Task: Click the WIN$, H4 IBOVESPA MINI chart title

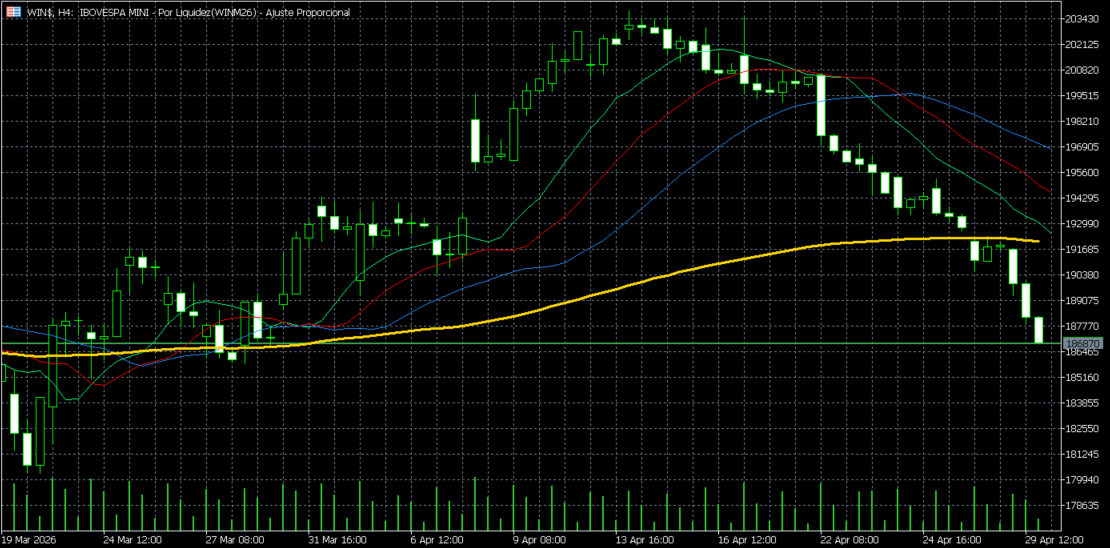Action: (x=188, y=12)
